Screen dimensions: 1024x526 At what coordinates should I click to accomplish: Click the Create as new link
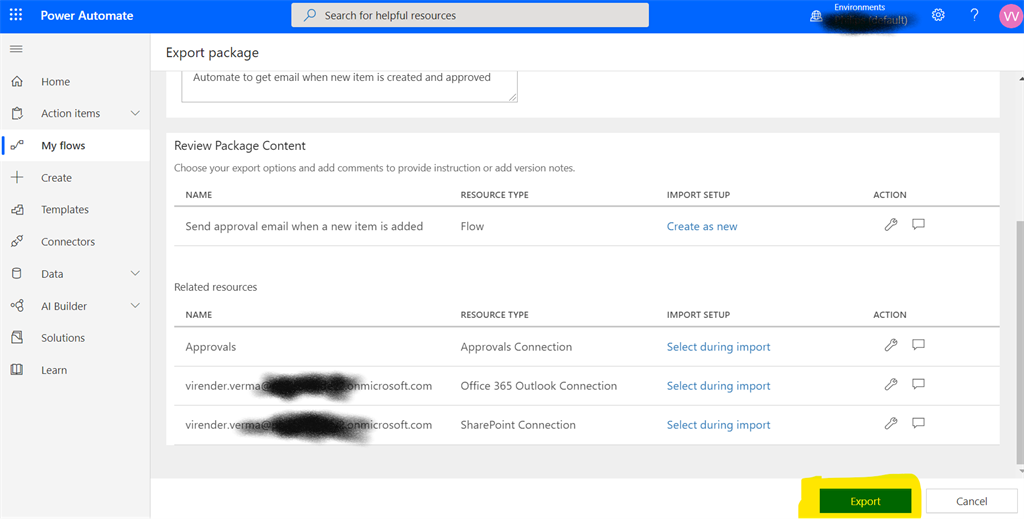[x=702, y=226]
